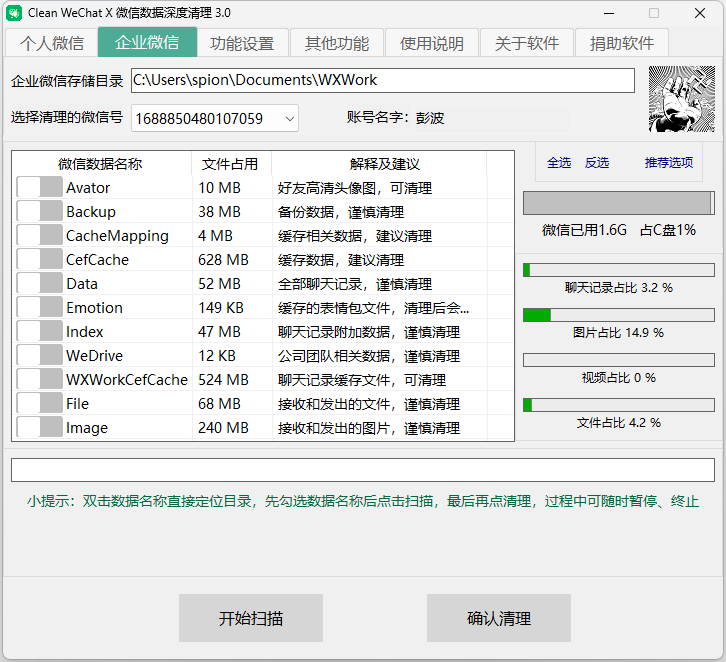Click the Clean WeChat X app icon
726x662 pixels.
13,13
